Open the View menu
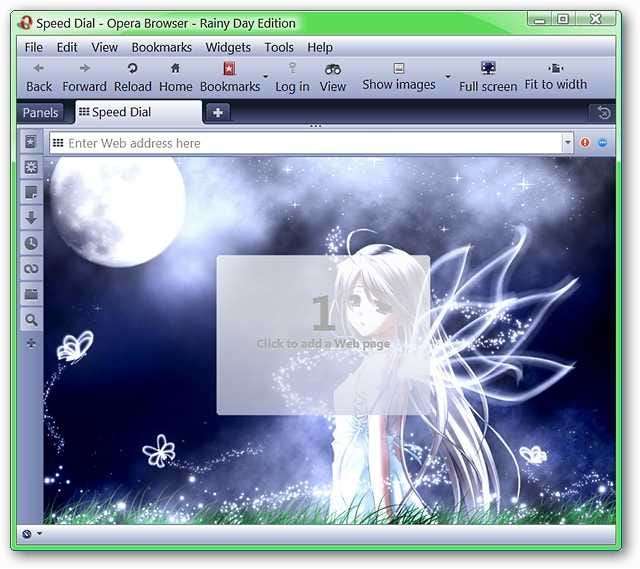640x569 pixels. click(104, 47)
